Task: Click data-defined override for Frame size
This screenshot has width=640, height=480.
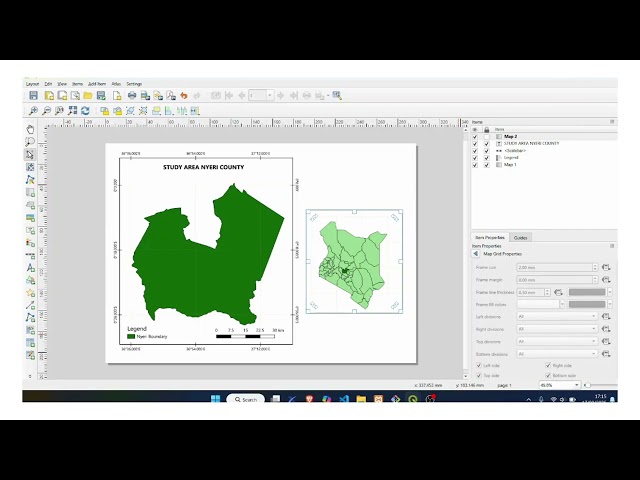Action: (x=606, y=267)
